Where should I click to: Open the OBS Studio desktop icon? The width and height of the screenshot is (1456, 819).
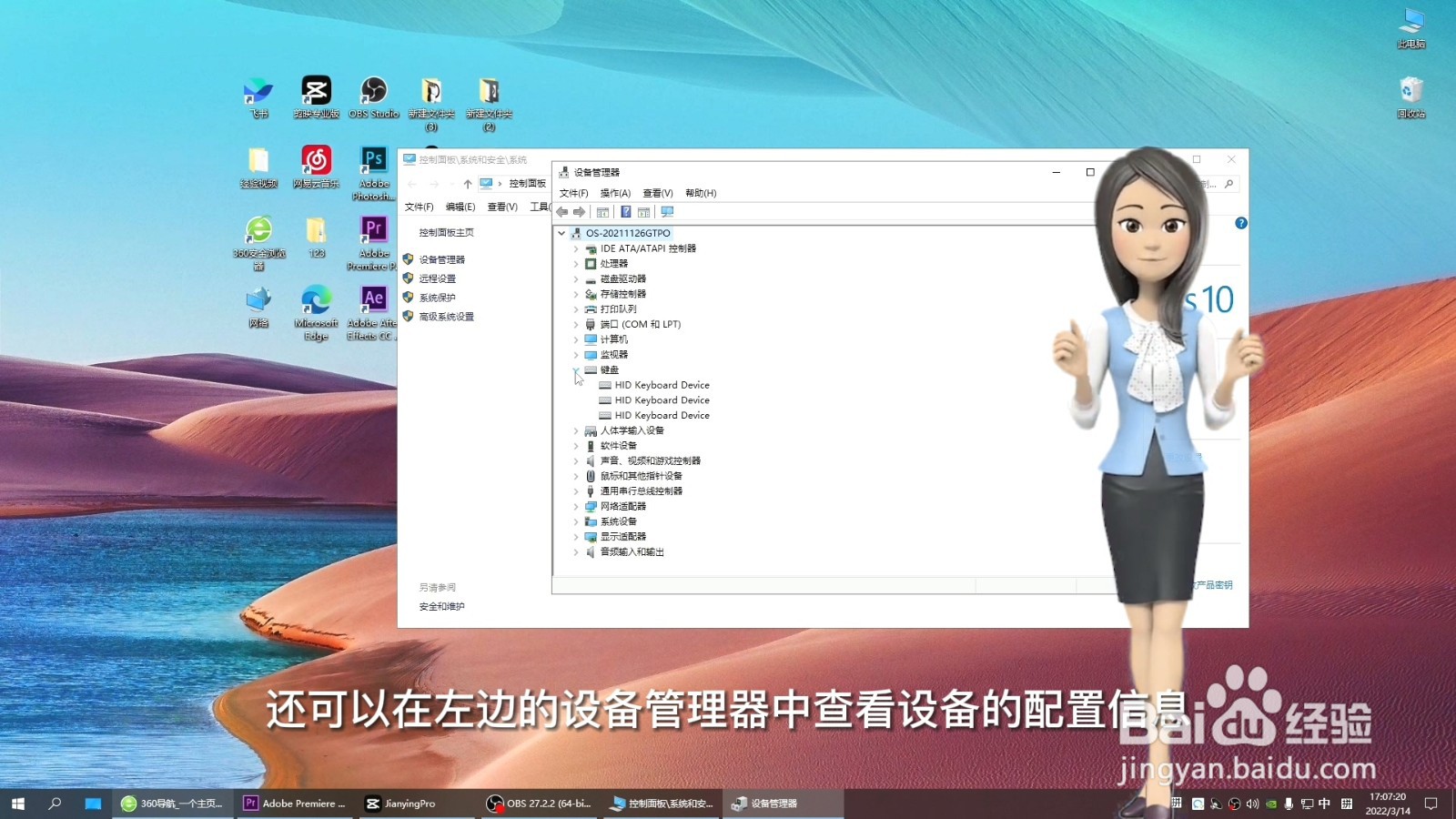coord(374,97)
